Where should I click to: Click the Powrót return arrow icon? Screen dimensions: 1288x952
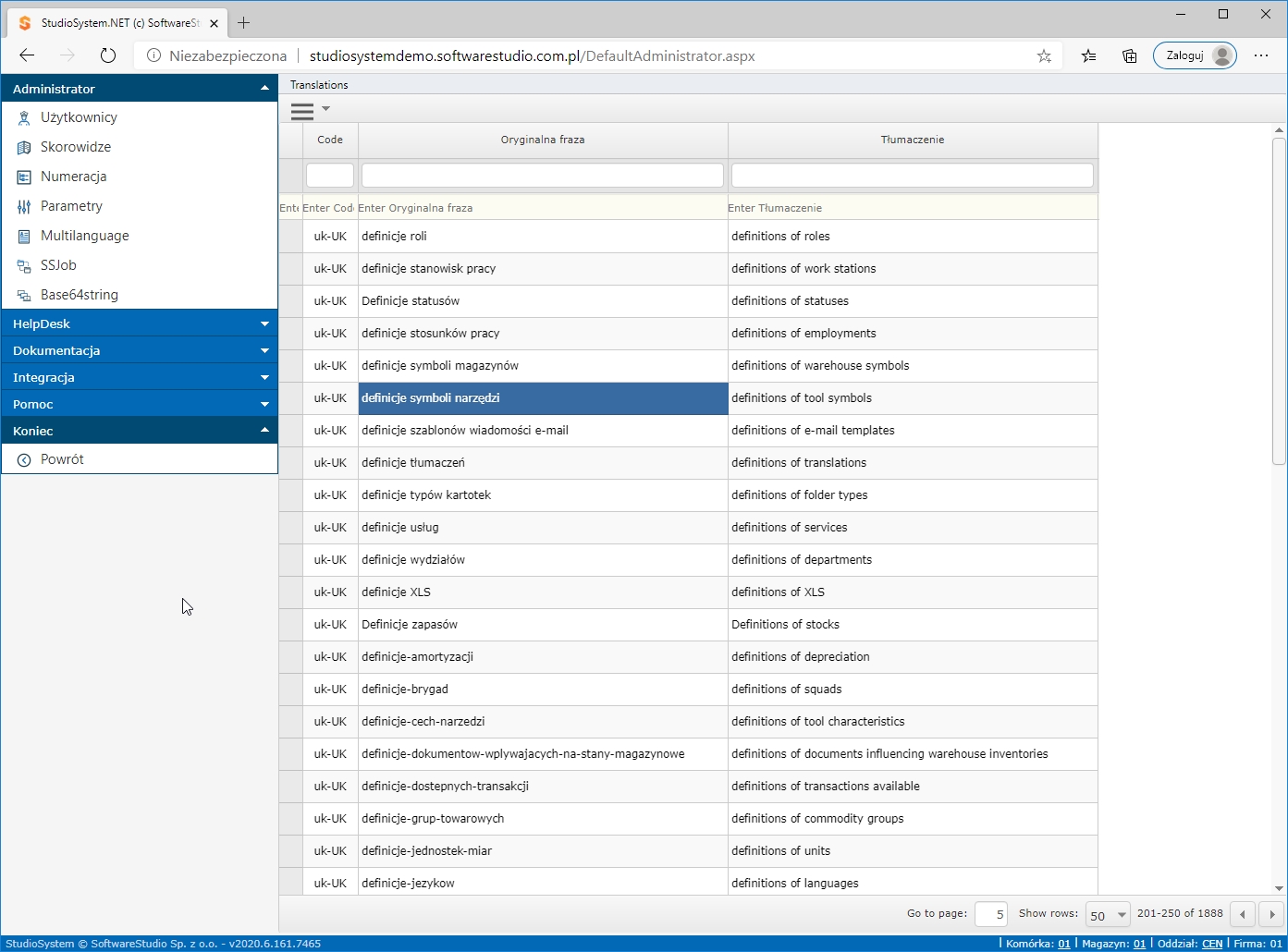[24, 459]
